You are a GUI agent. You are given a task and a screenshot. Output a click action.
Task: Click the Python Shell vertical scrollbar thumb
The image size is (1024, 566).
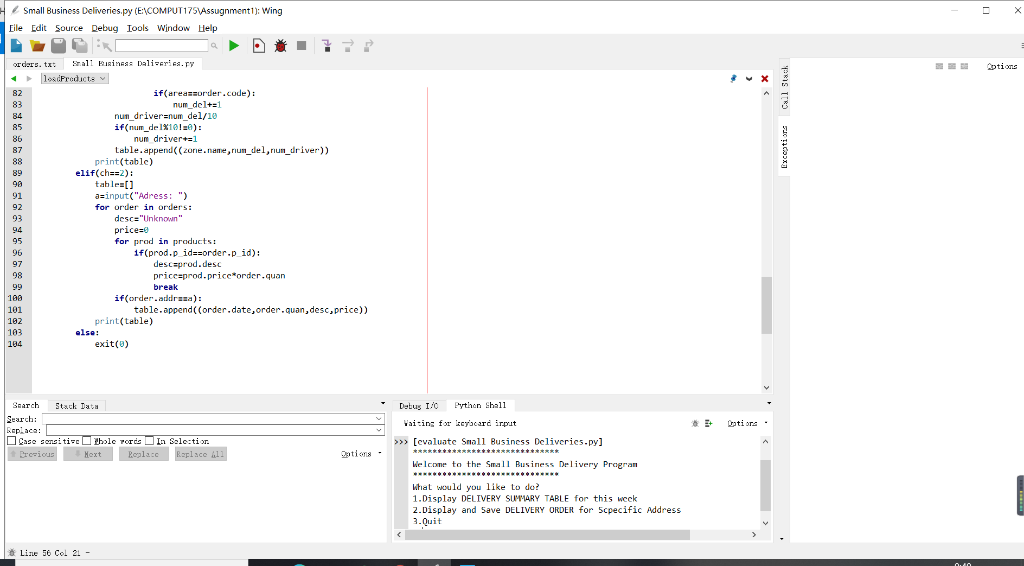tap(765, 486)
